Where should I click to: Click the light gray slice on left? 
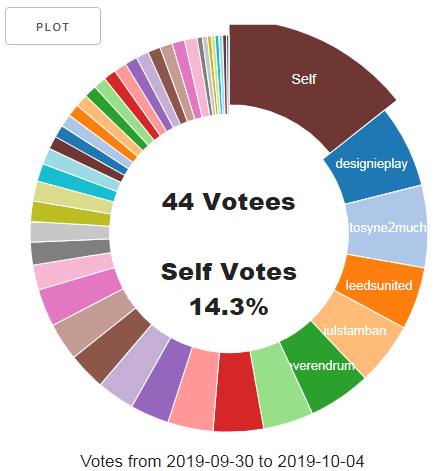70,232
